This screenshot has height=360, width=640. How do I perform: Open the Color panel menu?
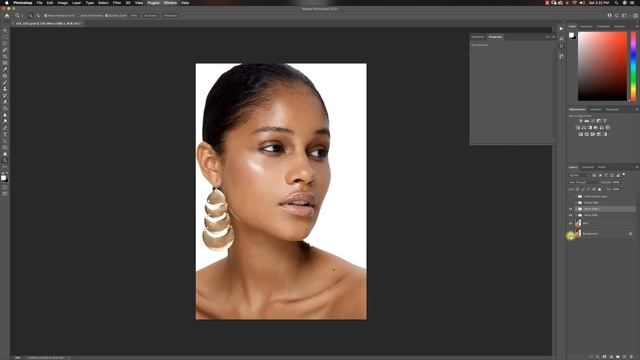tap(637, 27)
